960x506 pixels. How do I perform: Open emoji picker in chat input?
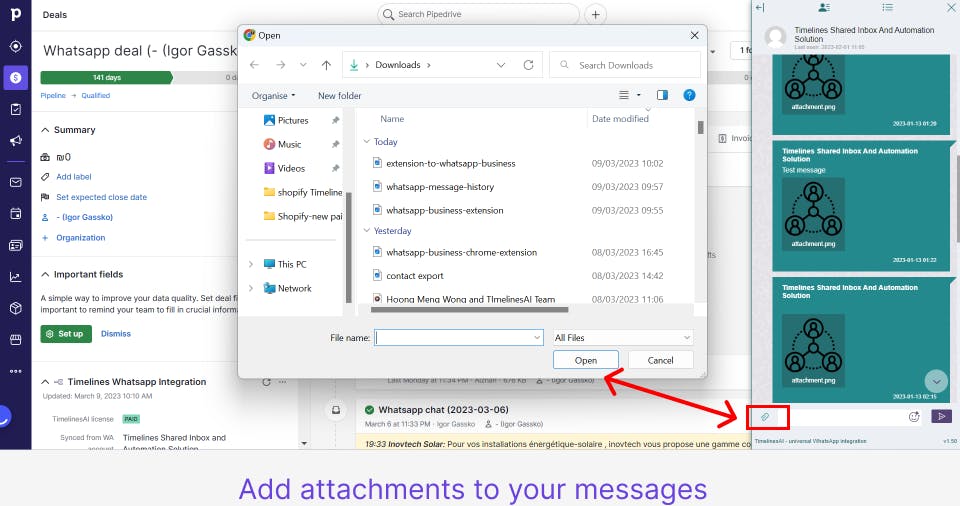(x=914, y=417)
